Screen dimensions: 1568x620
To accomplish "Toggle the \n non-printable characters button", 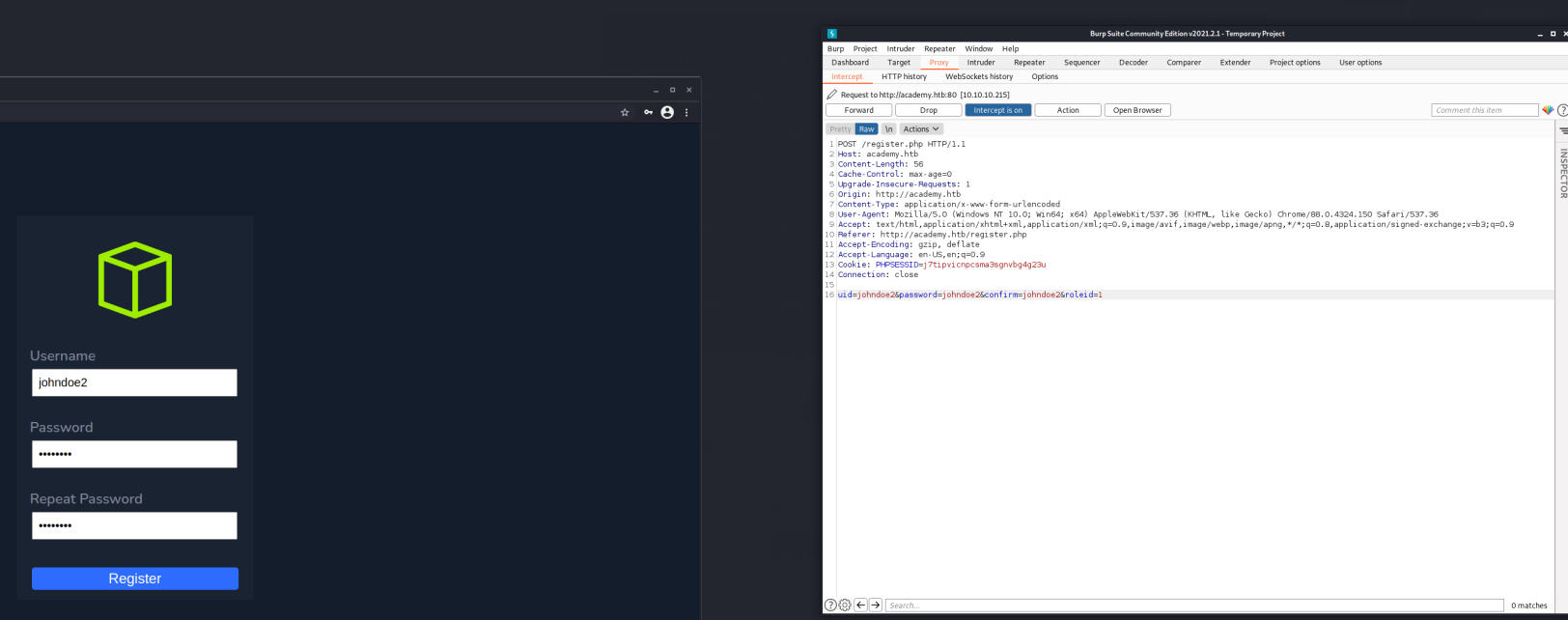I will point(888,129).
